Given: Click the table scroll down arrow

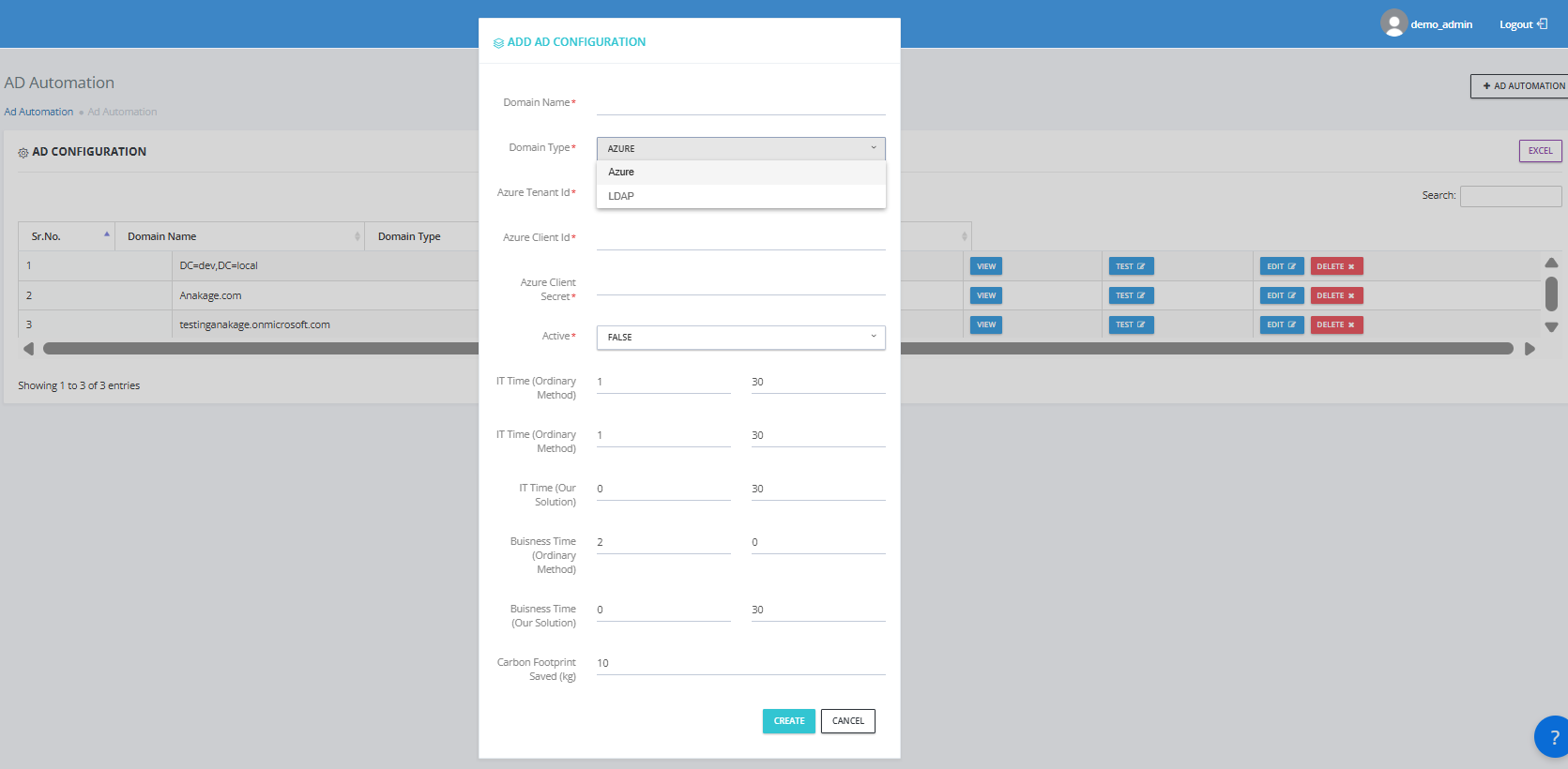Looking at the screenshot, I should pos(1551,327).
